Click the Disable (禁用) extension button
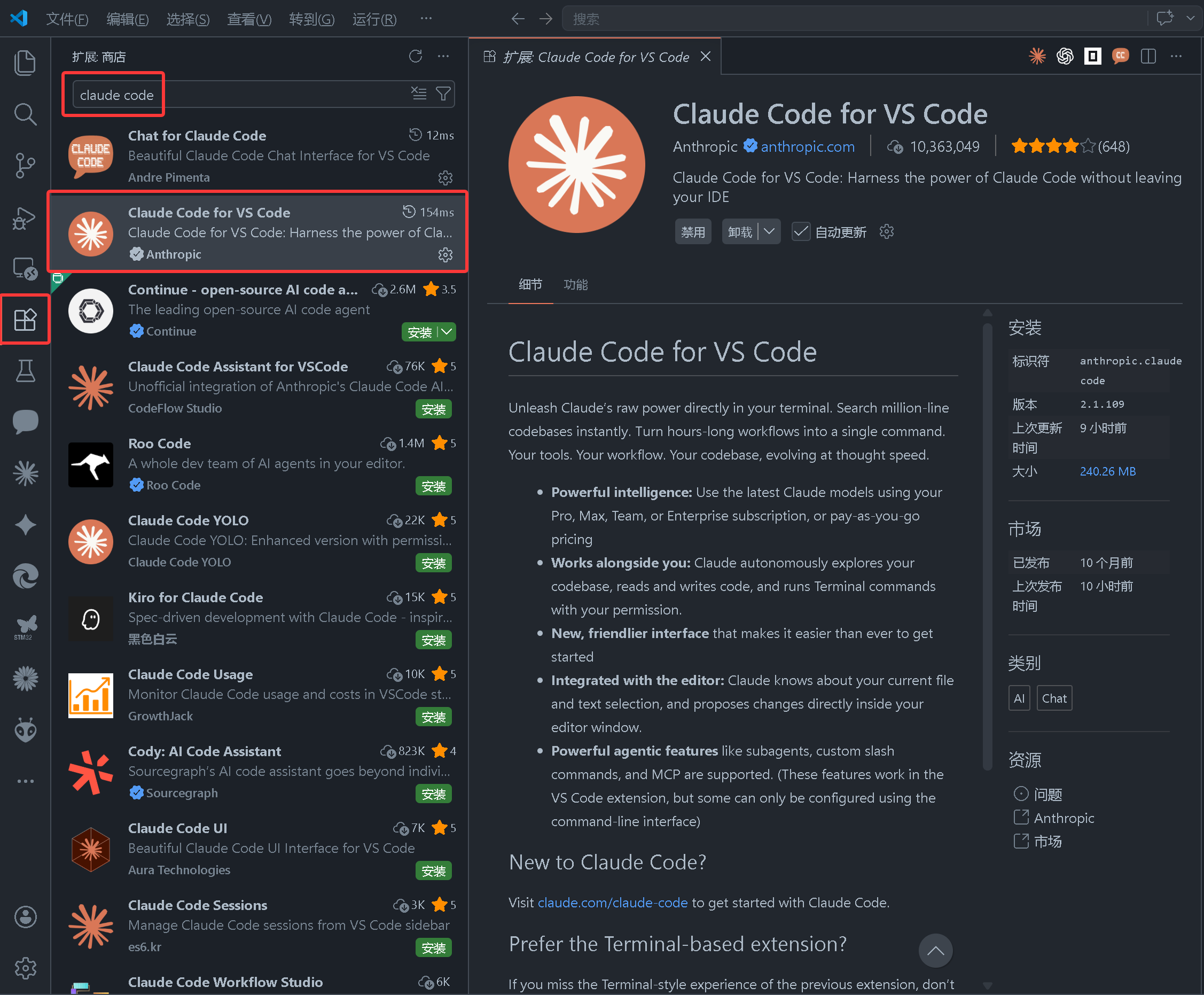Viewport: 1204px width, 995px height. click(x=693, y=232)
